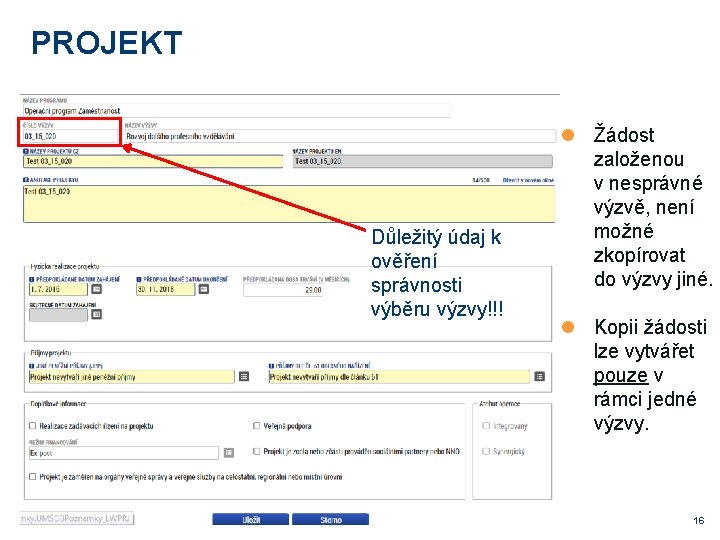The height and width of the screenshot is (540, 720).
Task: Check 'Projekt je zaměřen na orgány veřejné správy'
Action: click(x=33, y=477)
